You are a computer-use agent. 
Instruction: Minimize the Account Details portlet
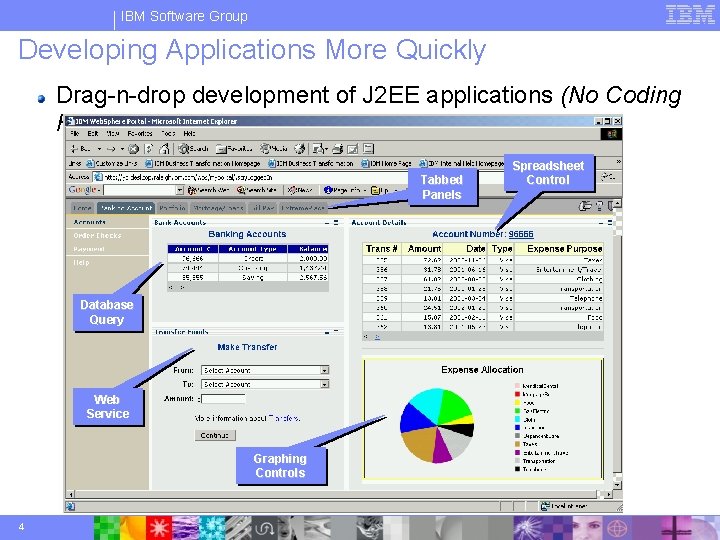pyautogui.click(x=601, y=223)
